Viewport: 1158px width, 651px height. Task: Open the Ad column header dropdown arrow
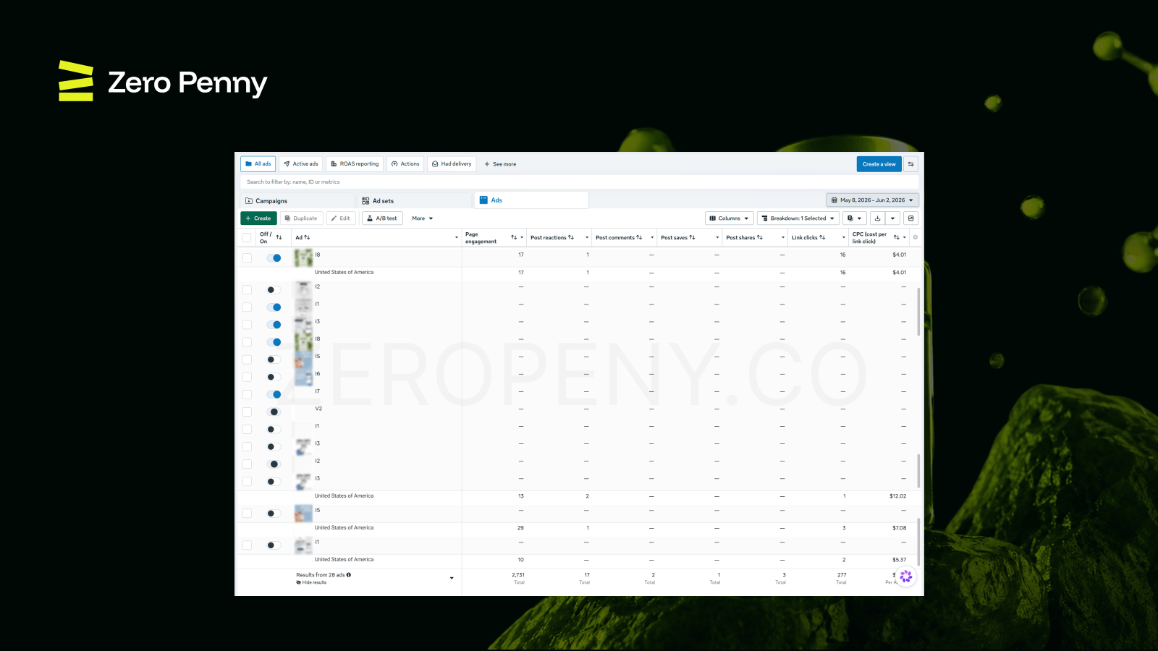point(456,238)
